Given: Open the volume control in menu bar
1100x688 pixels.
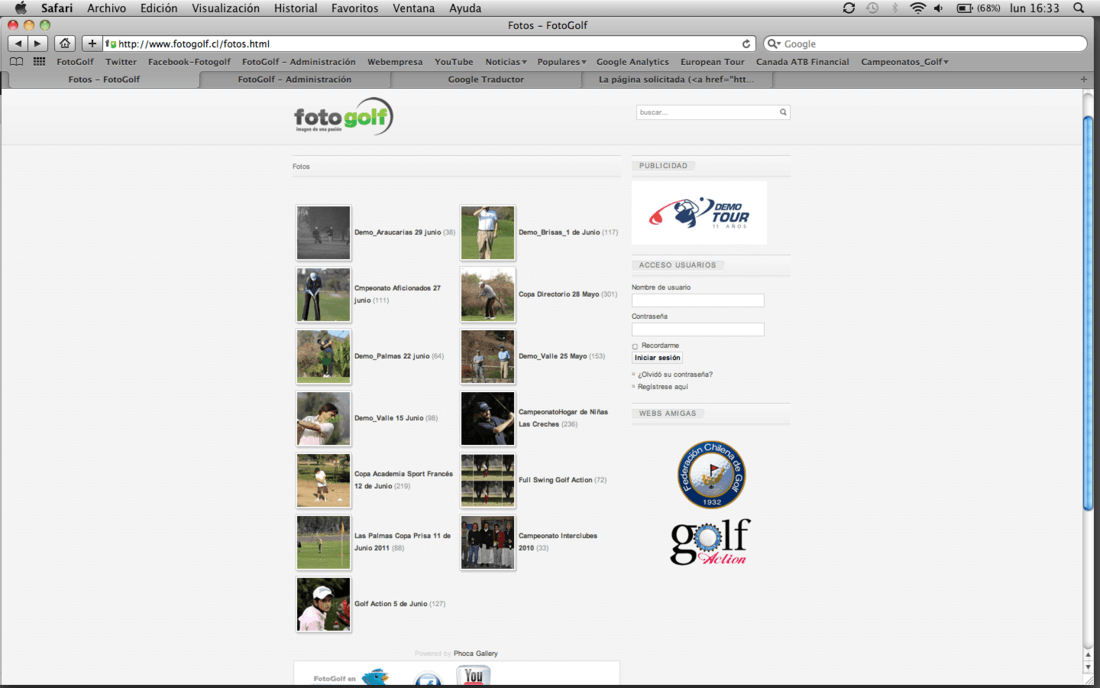Looking at the screenshot, I should 939,8.
